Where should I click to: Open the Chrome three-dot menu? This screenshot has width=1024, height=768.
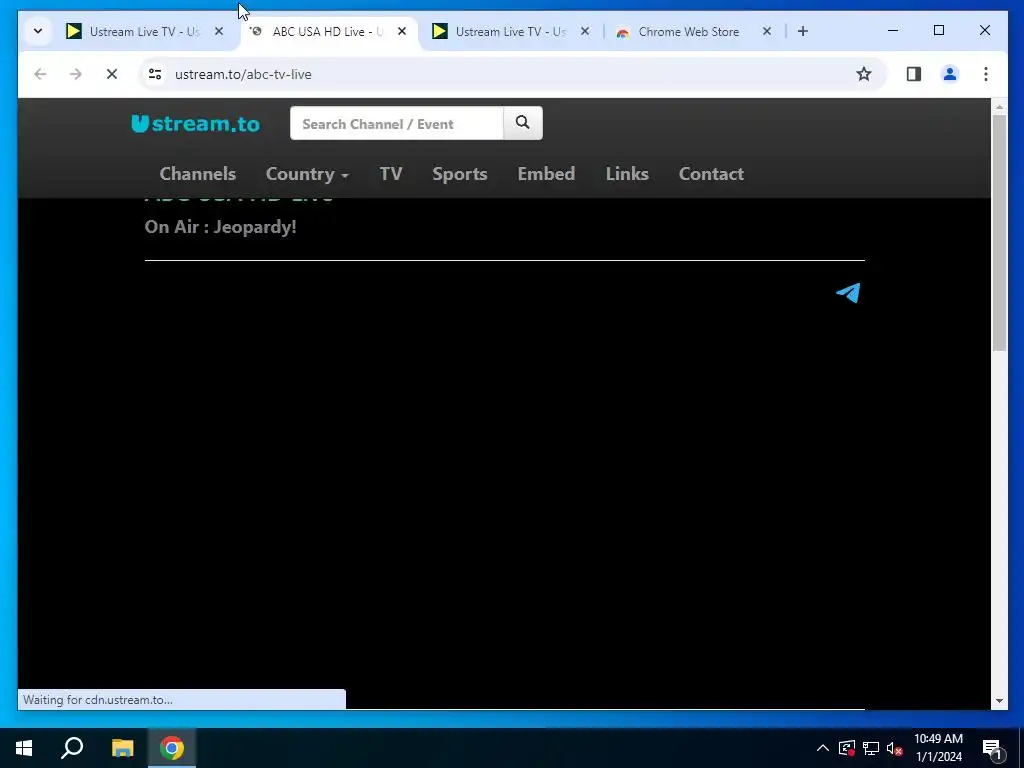pyautogui.click(x=985, y=74)
